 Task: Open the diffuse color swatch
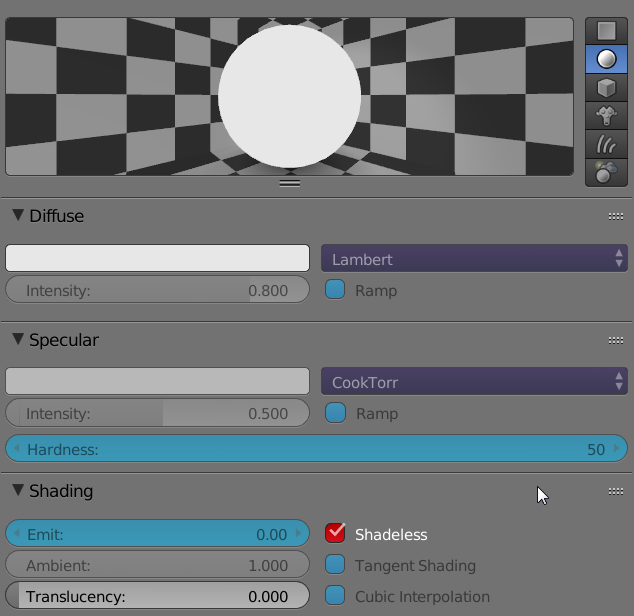[157, 258]
